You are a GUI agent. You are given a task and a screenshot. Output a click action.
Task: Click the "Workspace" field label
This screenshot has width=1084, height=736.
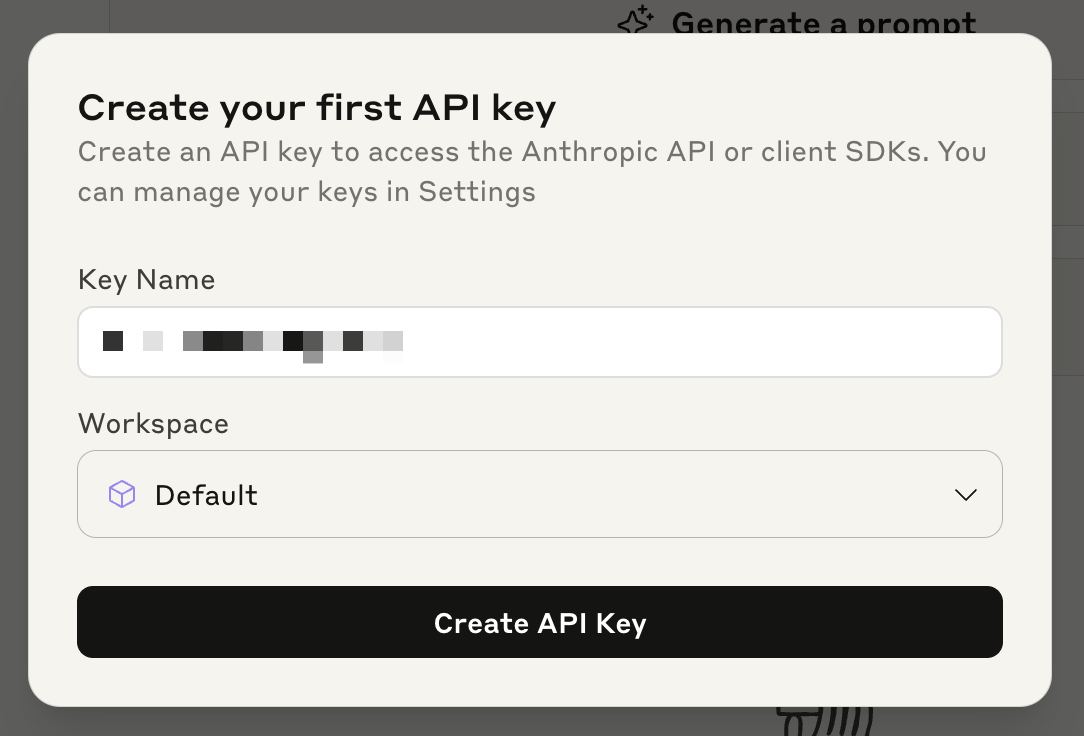tap(153, 423)
